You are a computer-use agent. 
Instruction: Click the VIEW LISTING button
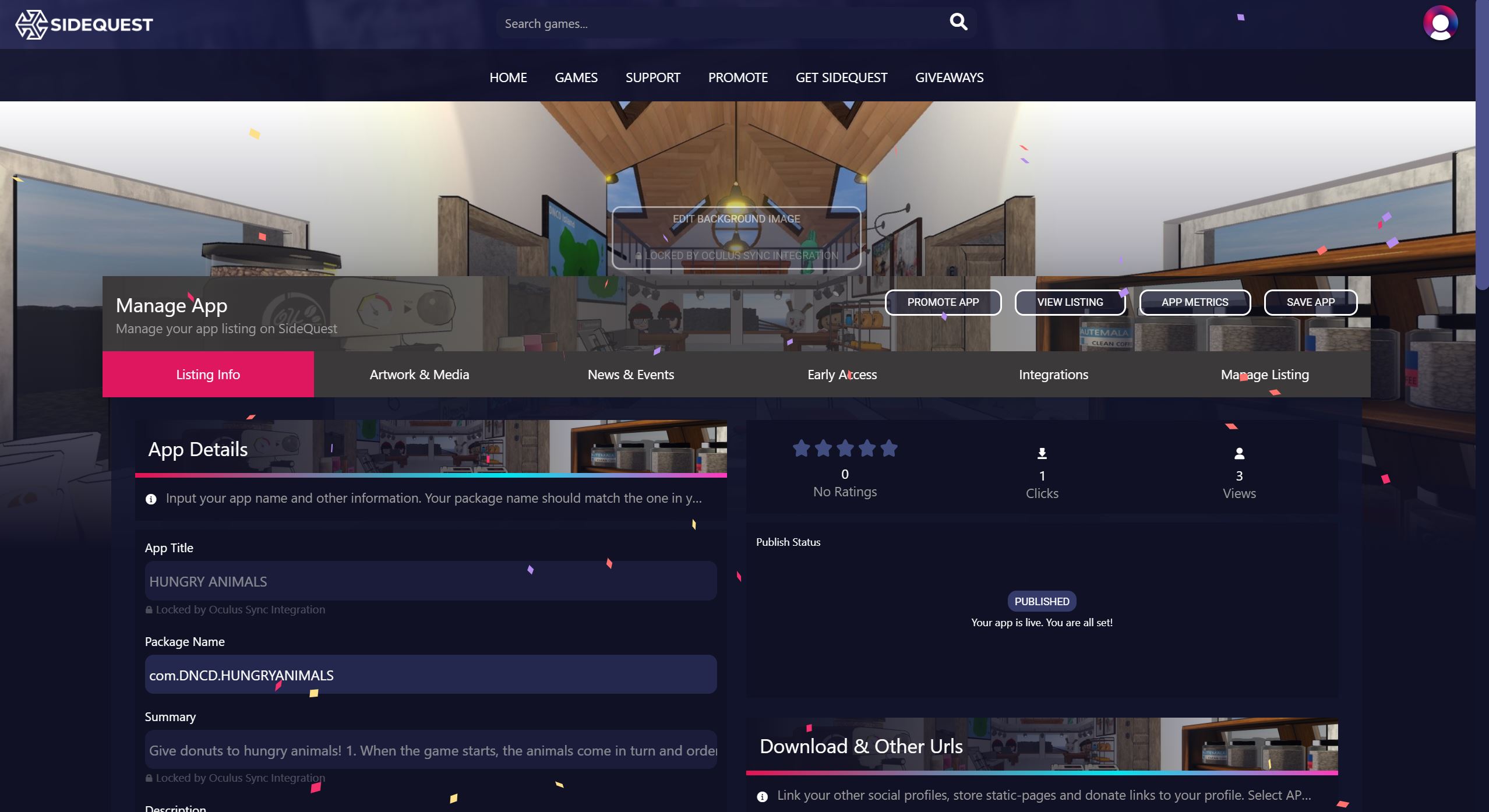1070,302
